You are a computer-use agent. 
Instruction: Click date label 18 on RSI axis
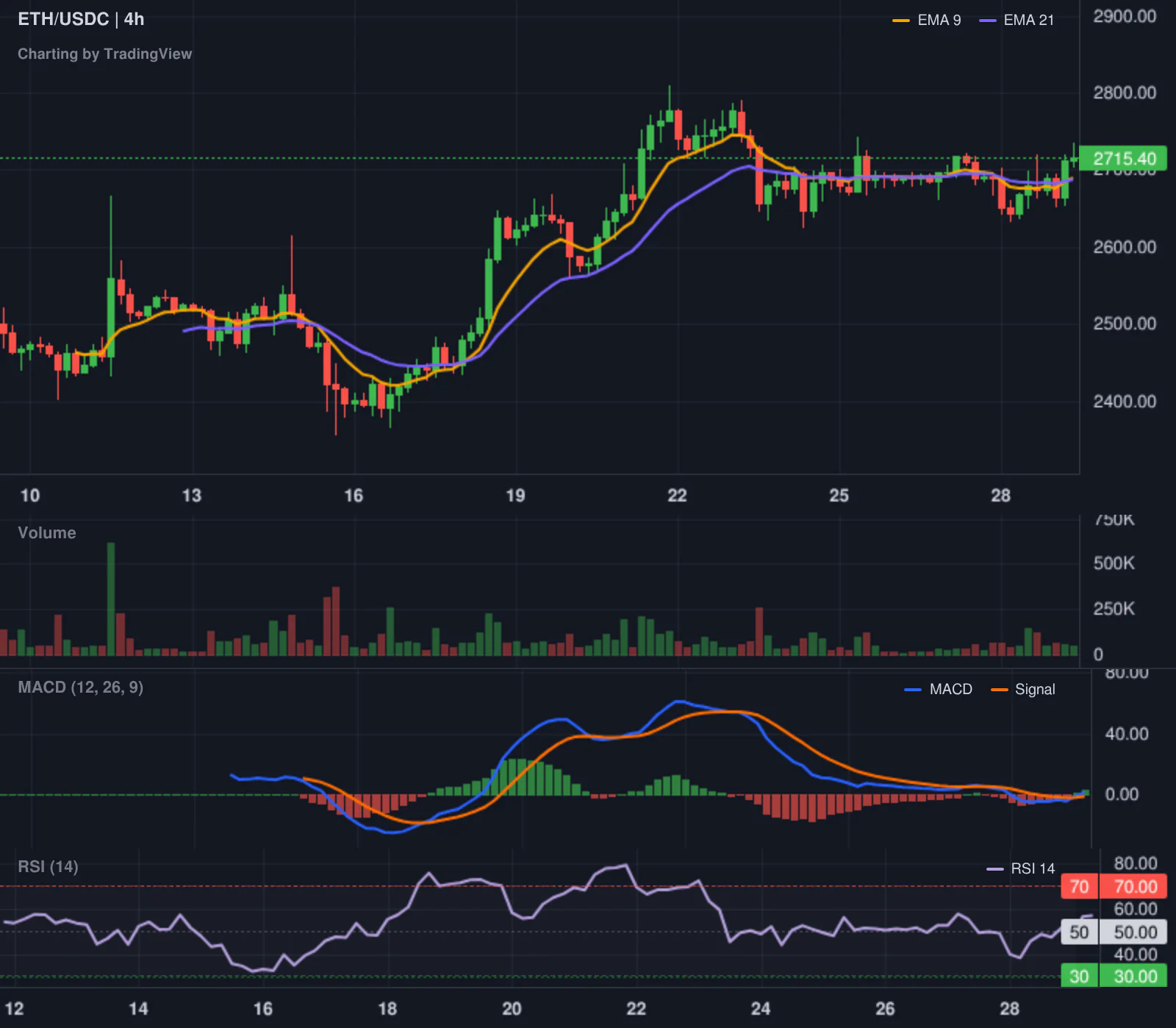[x=387, y=1009]
